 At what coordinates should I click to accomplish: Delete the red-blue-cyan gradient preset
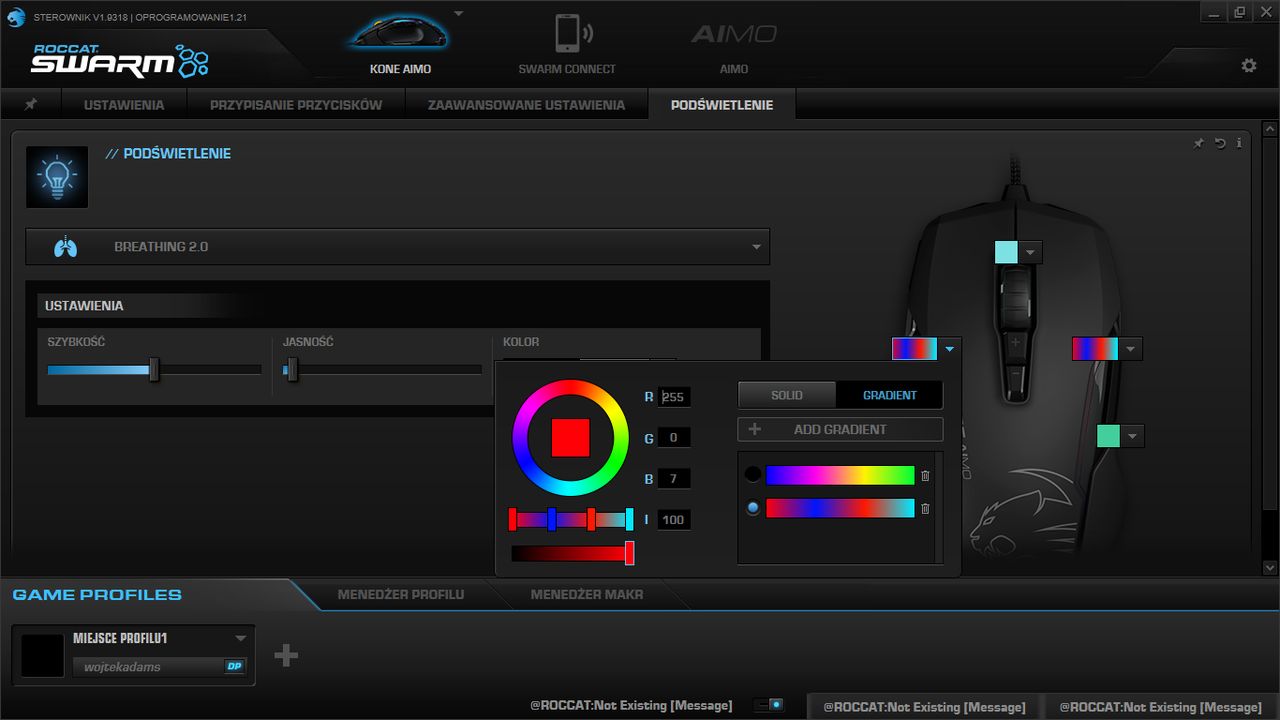(925, 508)
